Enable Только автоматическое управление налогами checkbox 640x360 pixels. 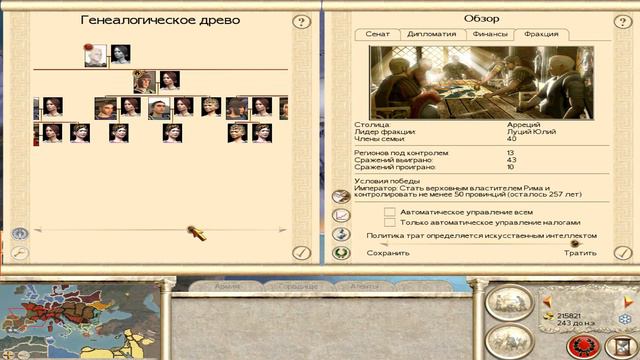tap(390, 222)
